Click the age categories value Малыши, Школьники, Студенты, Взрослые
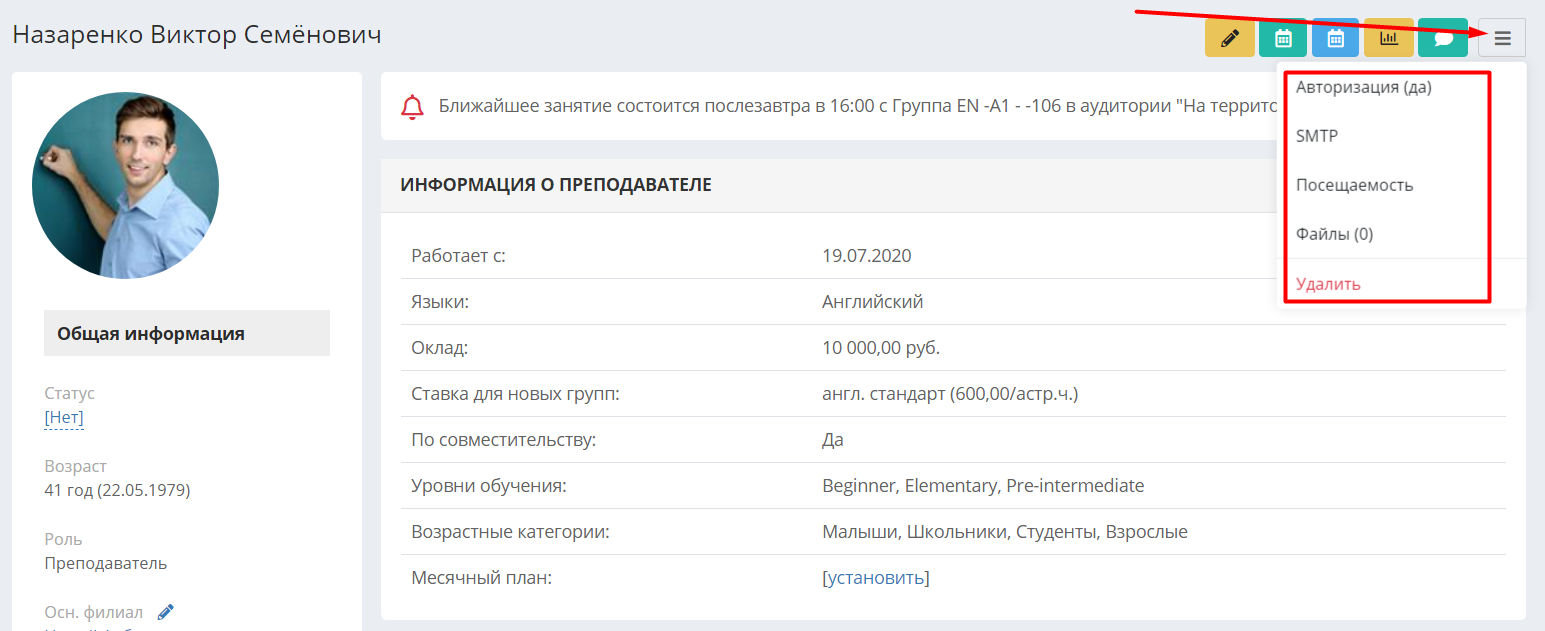 pos(1005,532)
